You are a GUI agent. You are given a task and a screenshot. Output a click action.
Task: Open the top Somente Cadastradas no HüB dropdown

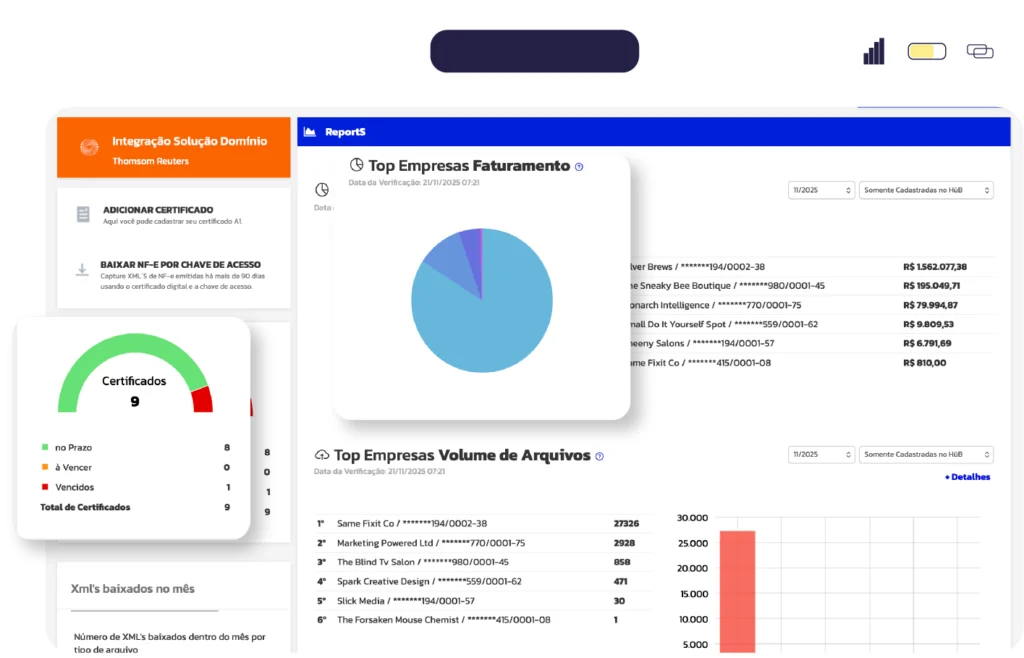click(926, 190)
